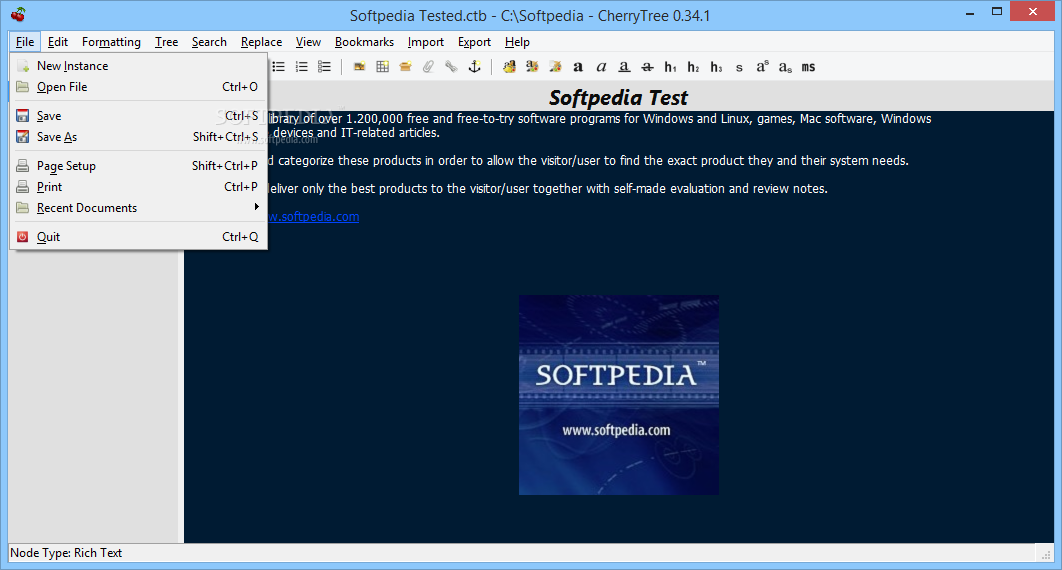This screenshot has width=1062, height=570.
Task: Click the paperclip file attachment icon
Action: 428,66
